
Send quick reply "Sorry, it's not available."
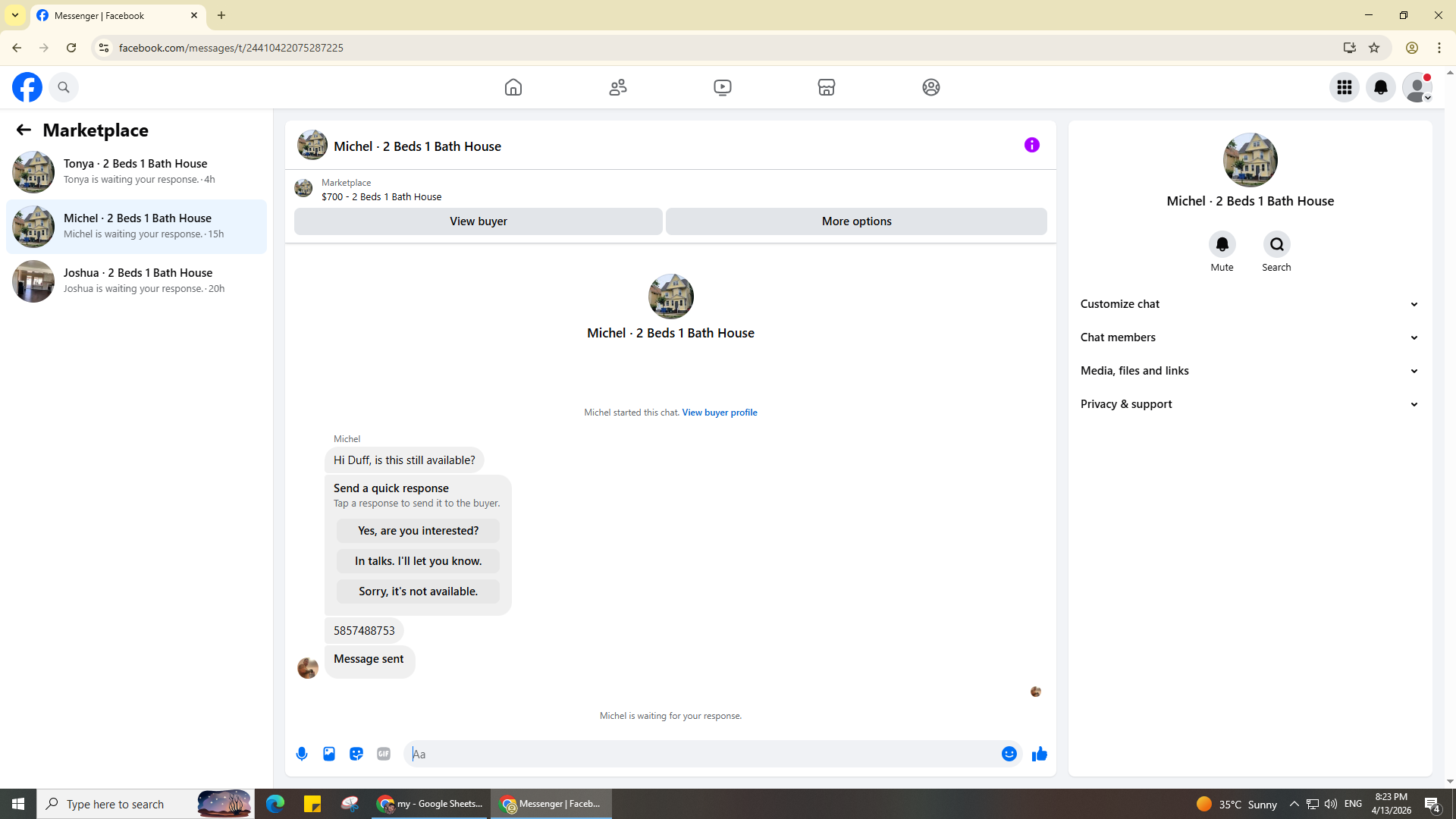419,591
